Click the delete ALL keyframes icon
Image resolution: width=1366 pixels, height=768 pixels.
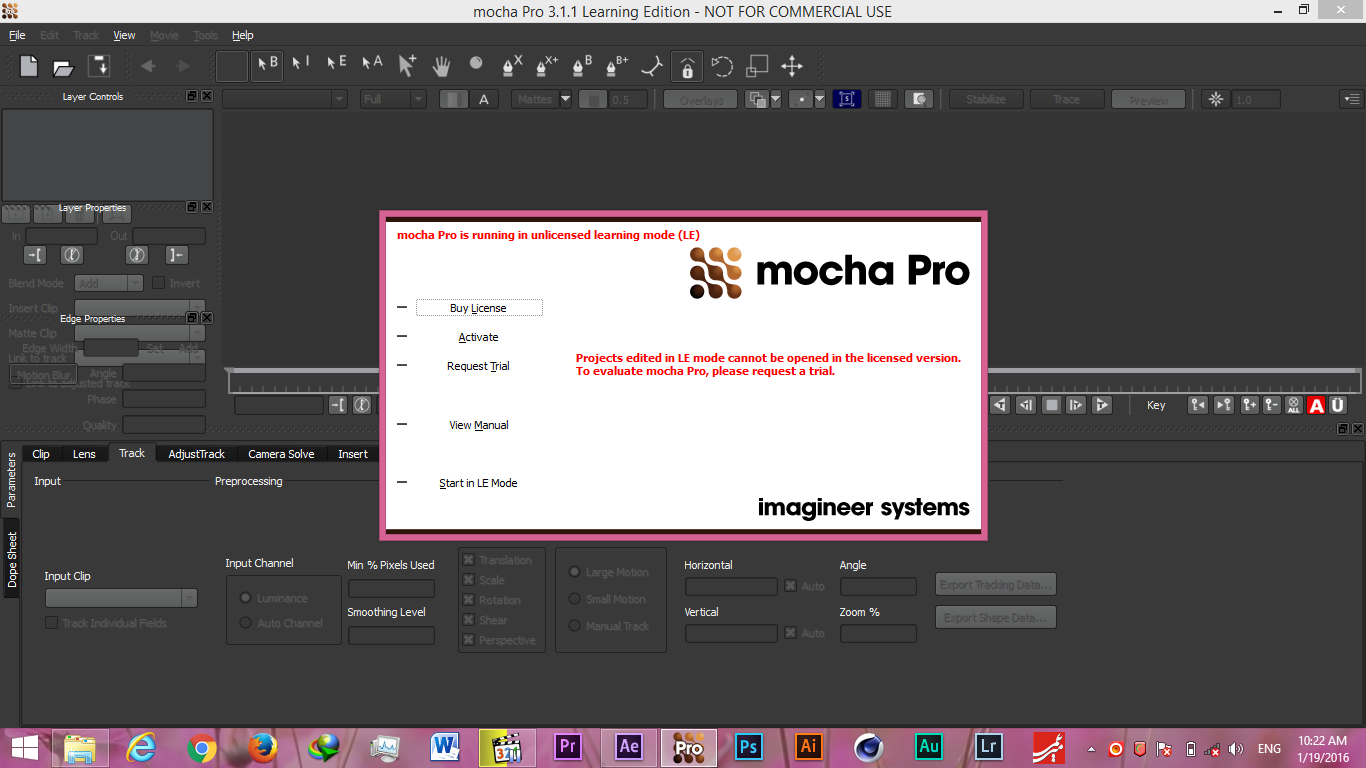pos(1294,405)
